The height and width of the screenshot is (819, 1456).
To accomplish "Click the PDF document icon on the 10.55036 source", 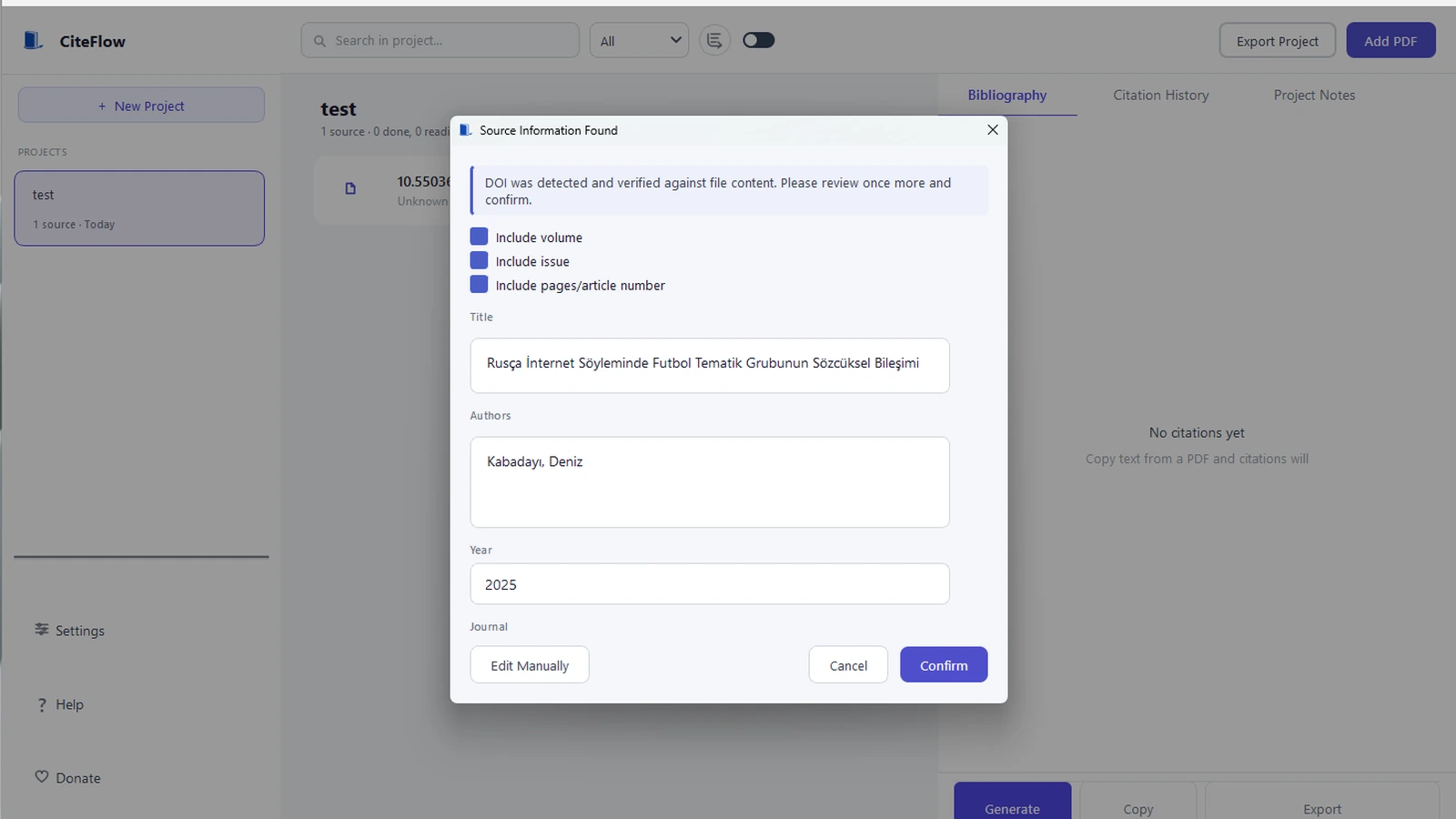I will pyautogui.click(x=350, y=188).
